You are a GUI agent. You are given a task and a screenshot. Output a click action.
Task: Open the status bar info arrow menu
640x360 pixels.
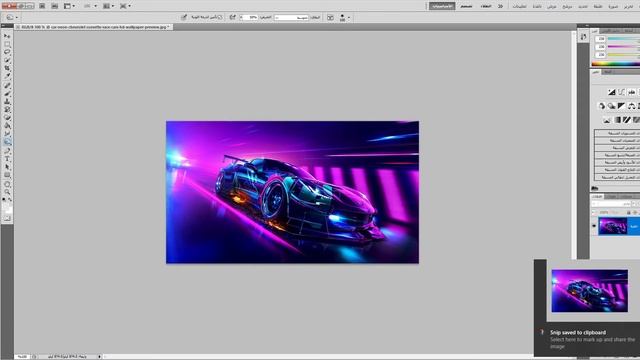pyautogui.click(x=99, y=357)
